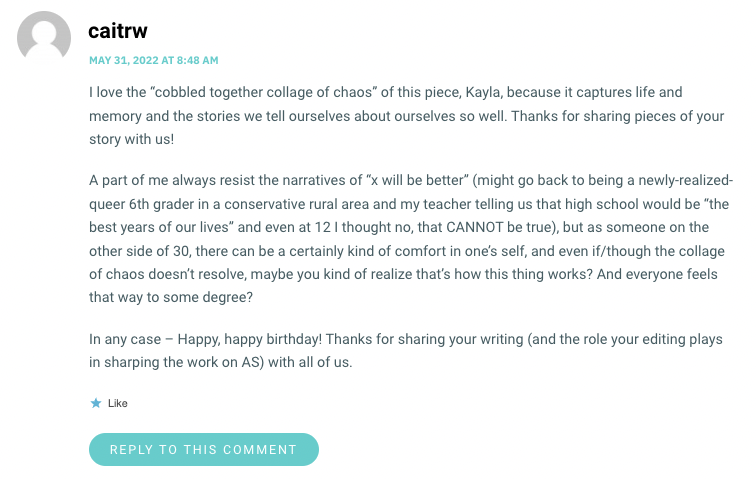The height and width of the screenshot is (479, 756).
Task: Click the gray default avatar of caitrw
Action: [x=44, y=38]
